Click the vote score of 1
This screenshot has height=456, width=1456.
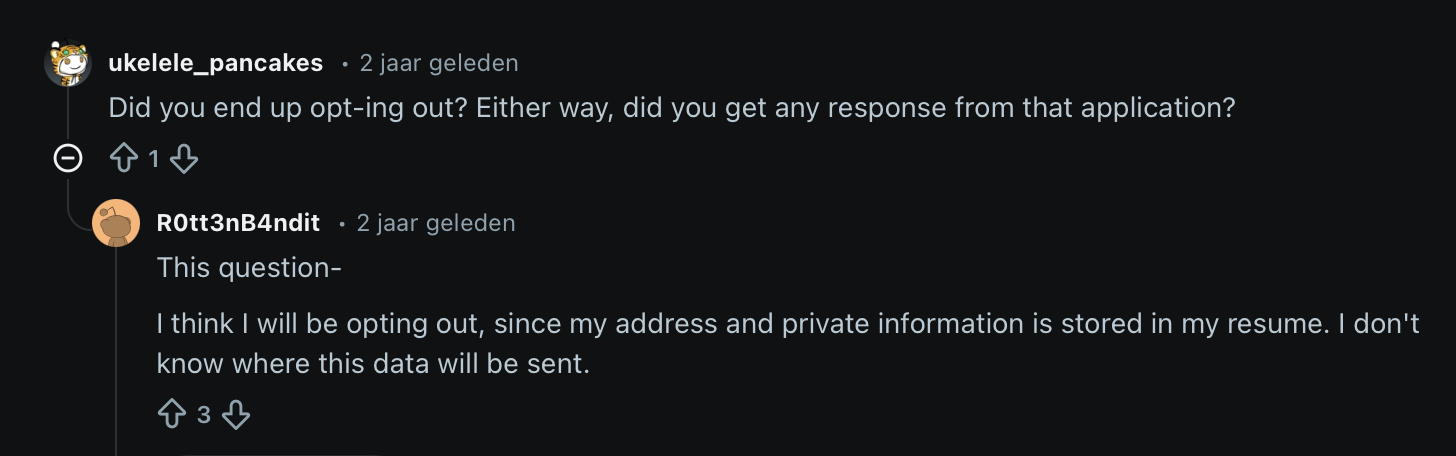coord(154,158)
